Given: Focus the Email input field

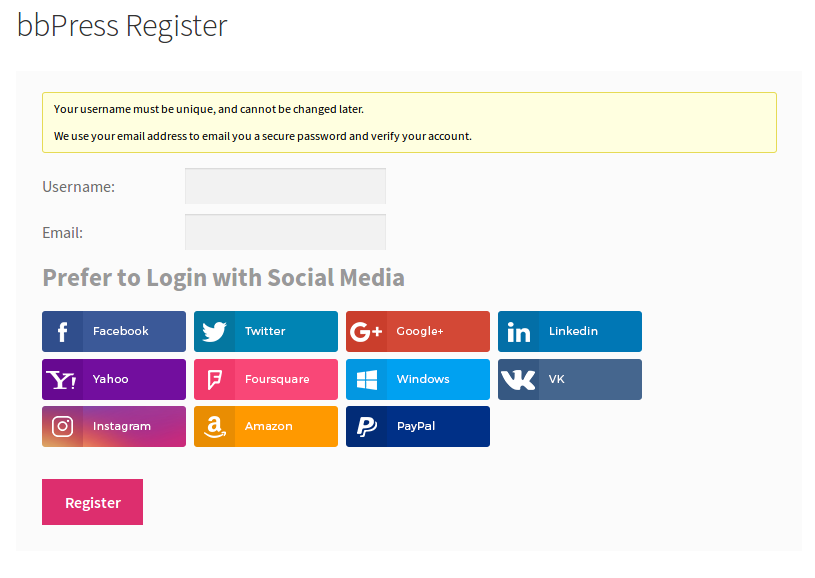Looking at the screenshot, I should 285,232.
